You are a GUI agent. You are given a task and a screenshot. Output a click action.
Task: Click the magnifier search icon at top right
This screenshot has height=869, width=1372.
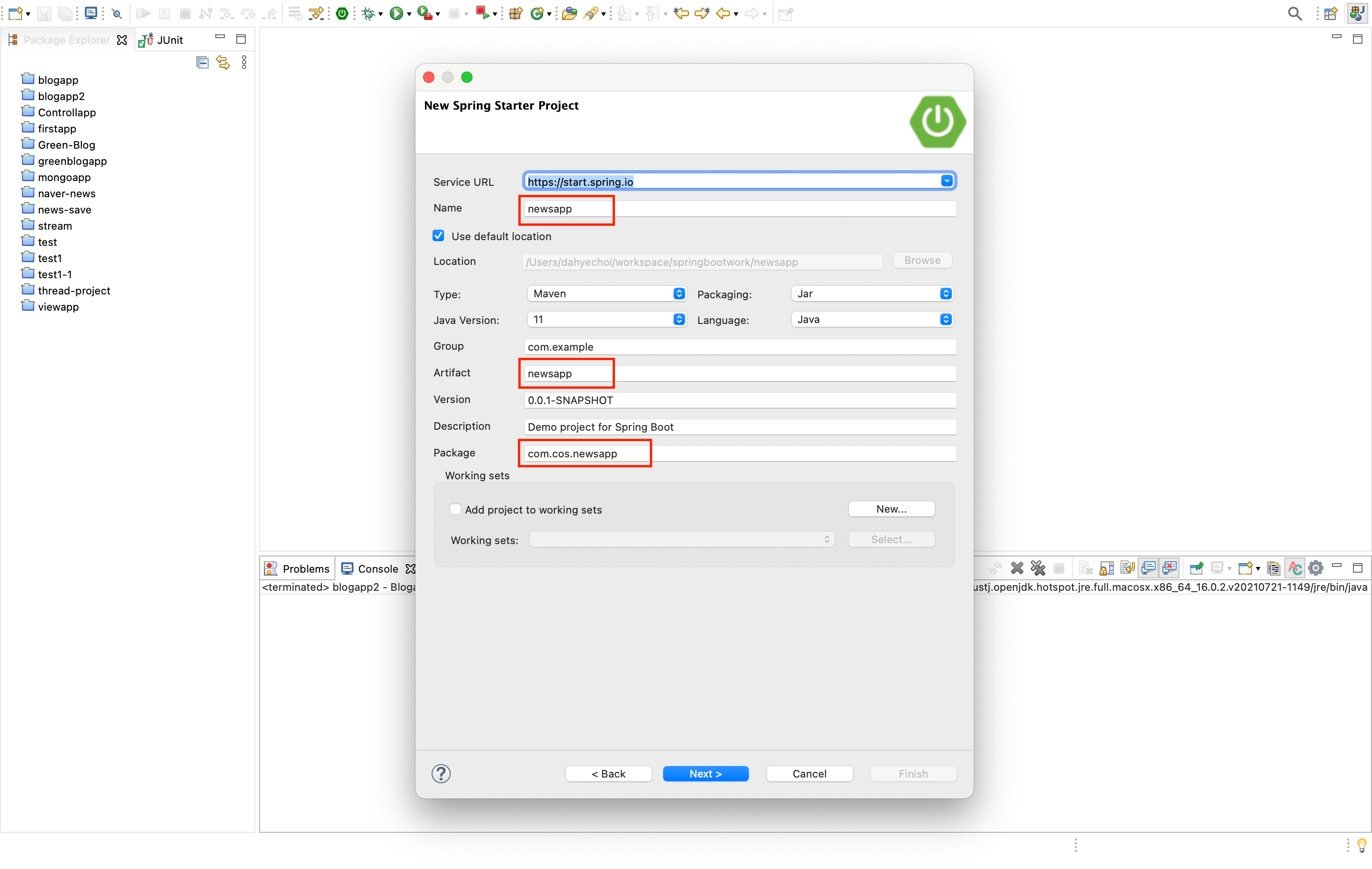coord(1294,13)
